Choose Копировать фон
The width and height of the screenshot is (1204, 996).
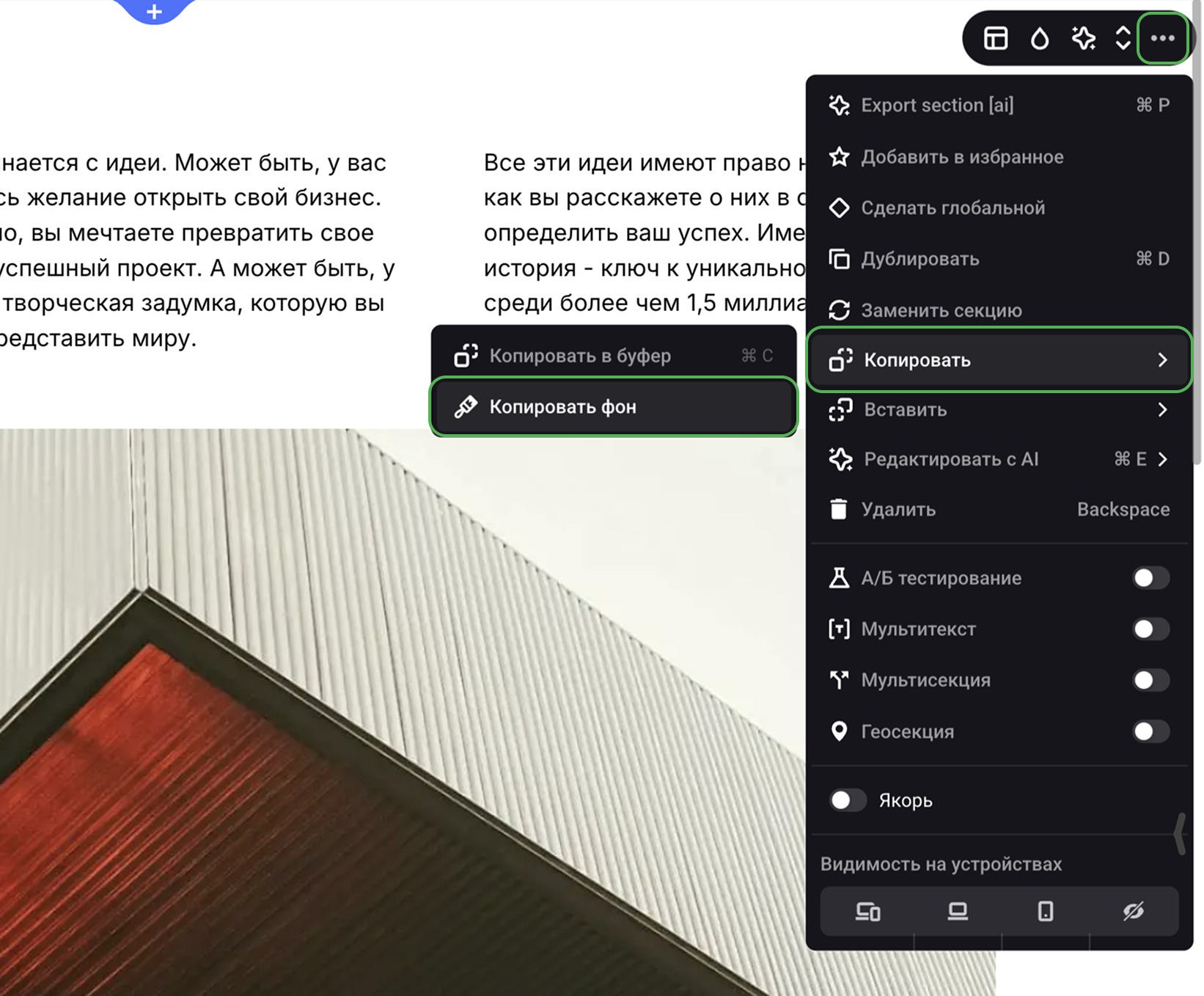pos(614,407)
